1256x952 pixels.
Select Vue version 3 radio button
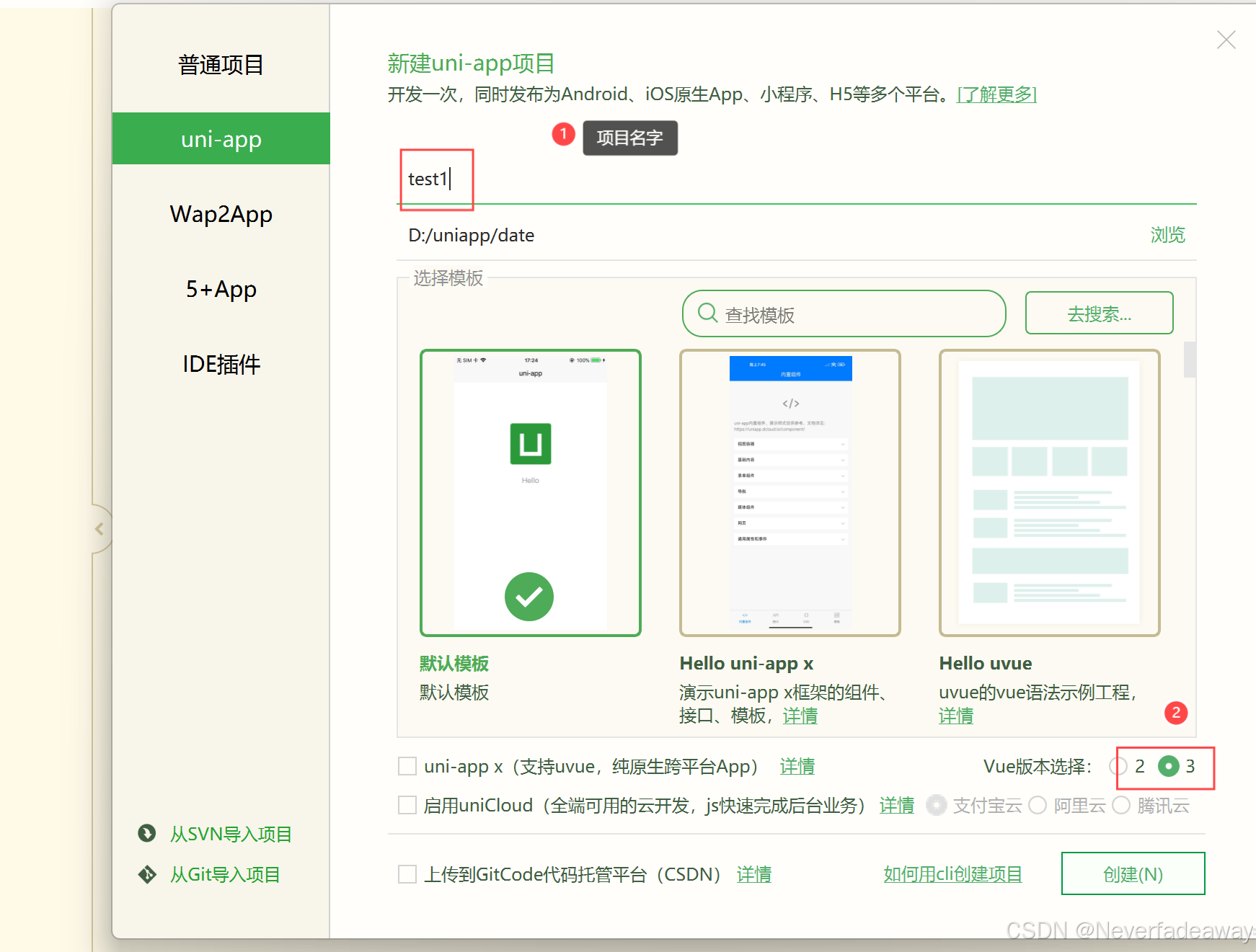1169,766
